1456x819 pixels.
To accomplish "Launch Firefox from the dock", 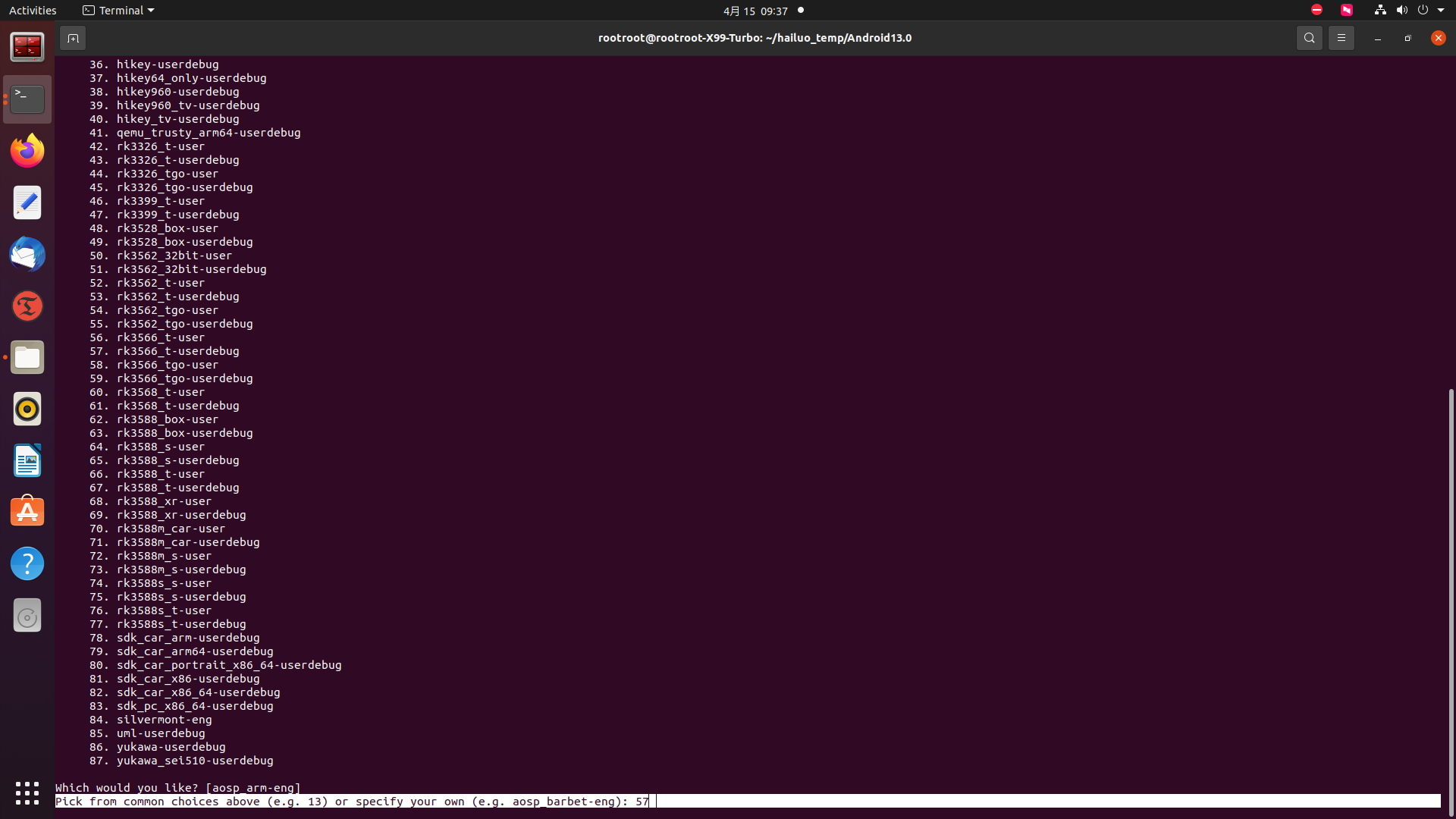I will click(x=27, y=151).
